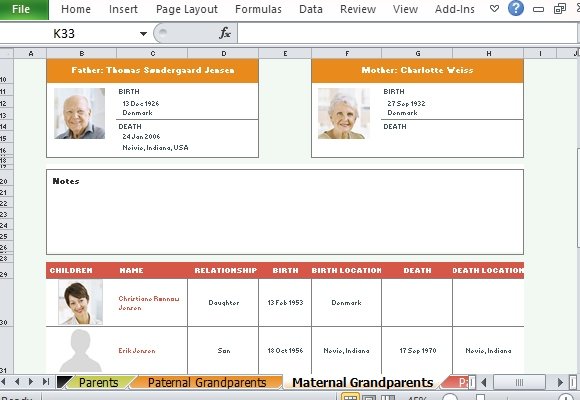Screen dimensions: 580x400
Task: Switch to Page Layout view in status bar
Action: coord(369,397)
